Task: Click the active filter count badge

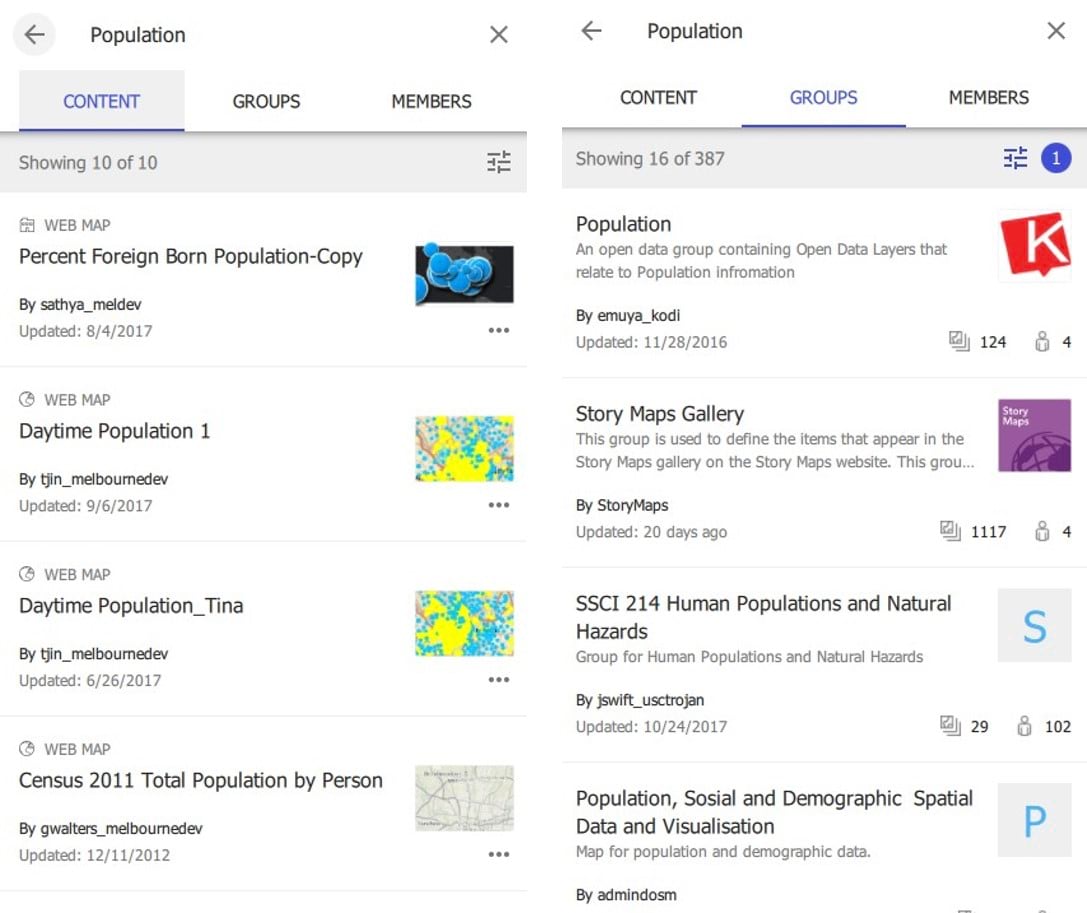Action: 1056,158
